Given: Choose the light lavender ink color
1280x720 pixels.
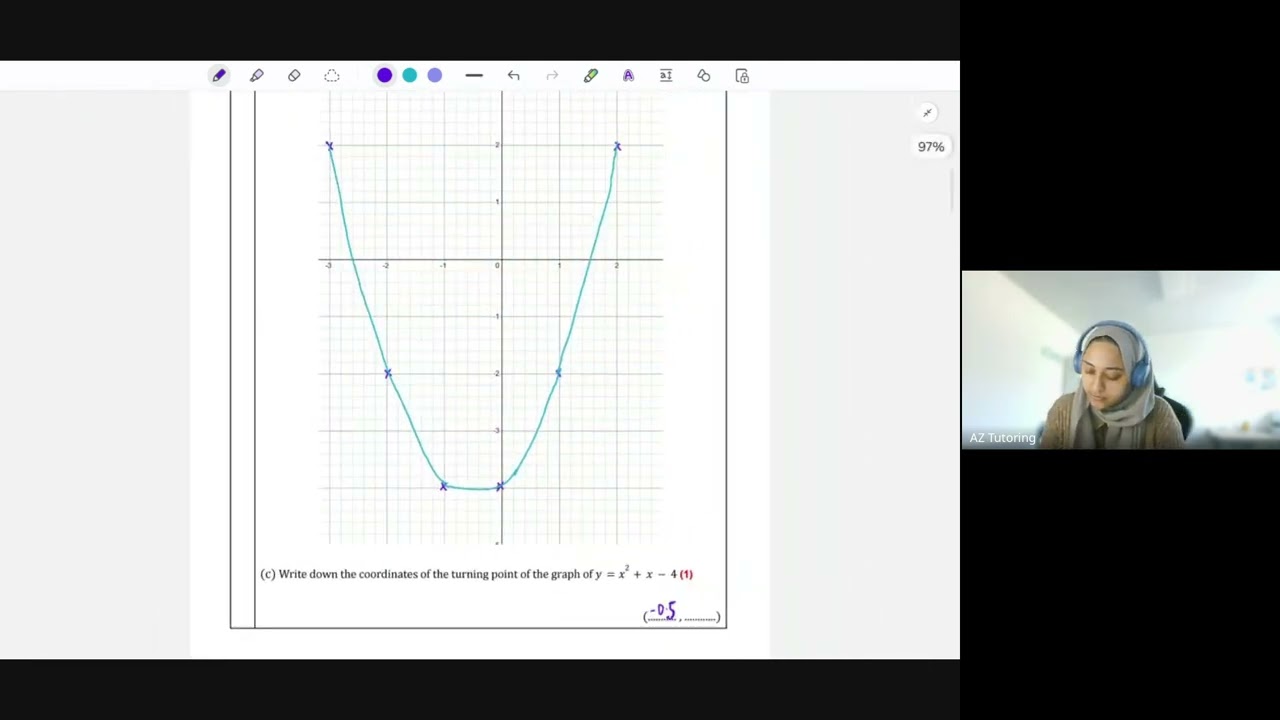Looking at the screenshot, I should click(435, 76).
